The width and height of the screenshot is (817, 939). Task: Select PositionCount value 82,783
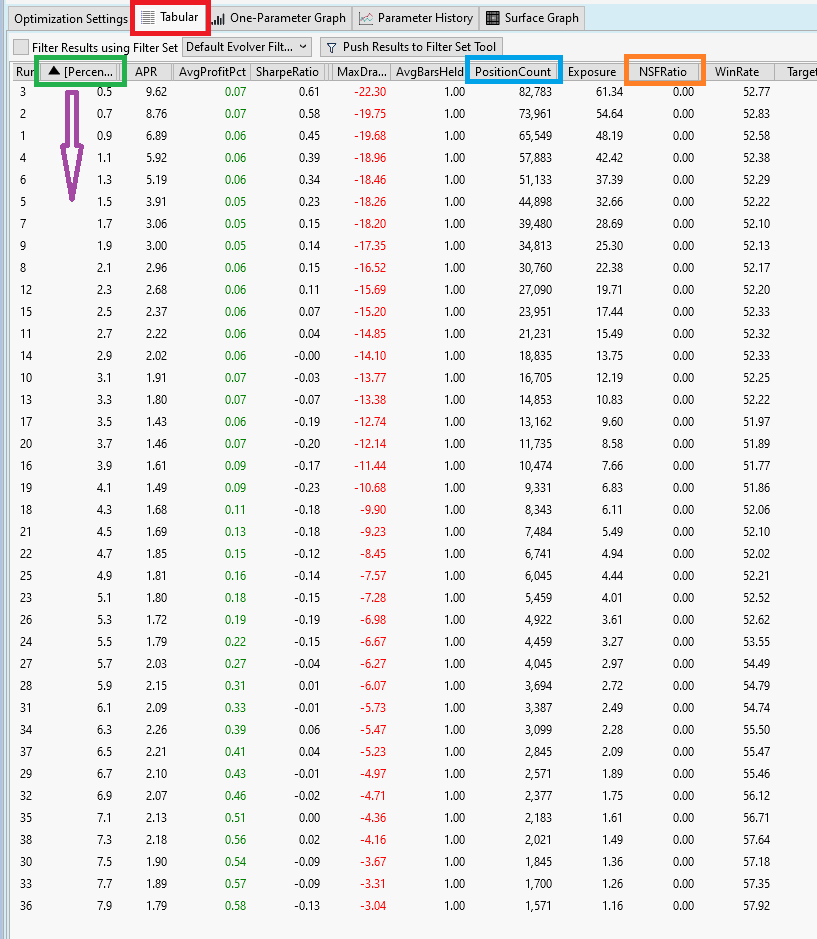535,92
